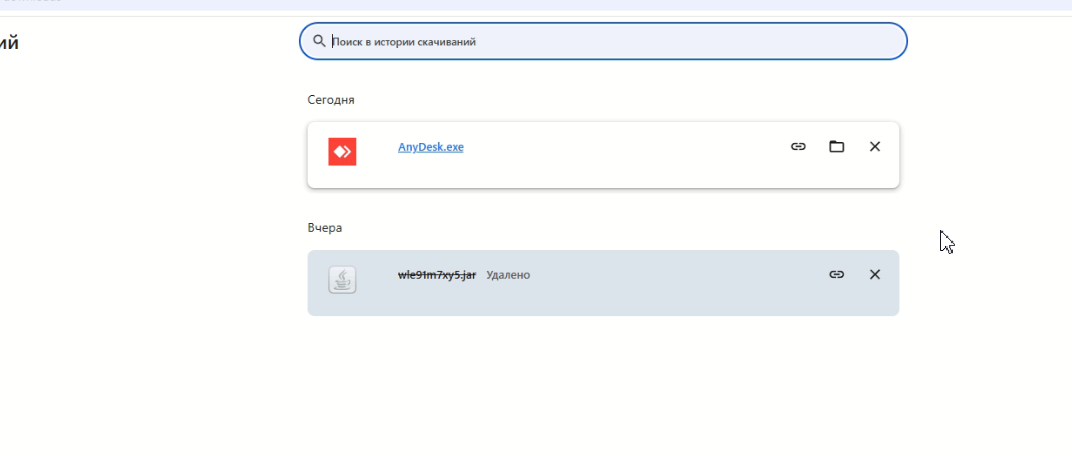Click the Java jar file icon
Screen dimensions: 1072x456
click(342, 280)
